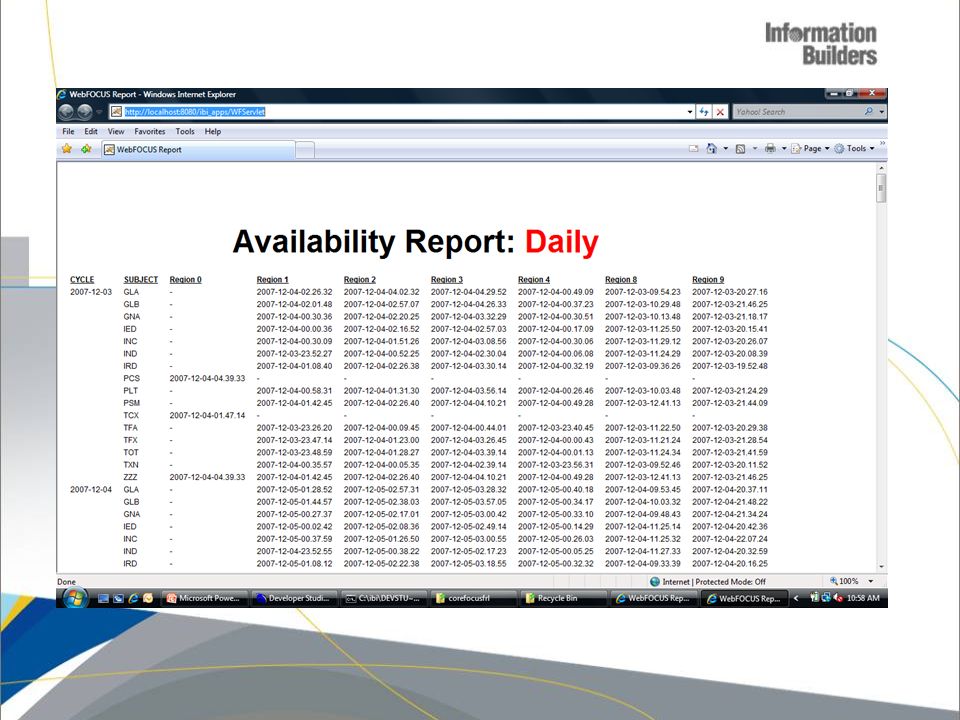Expand the Feeds dropdown arrow
The image size is (960, 720).
(x=754, y=149)
